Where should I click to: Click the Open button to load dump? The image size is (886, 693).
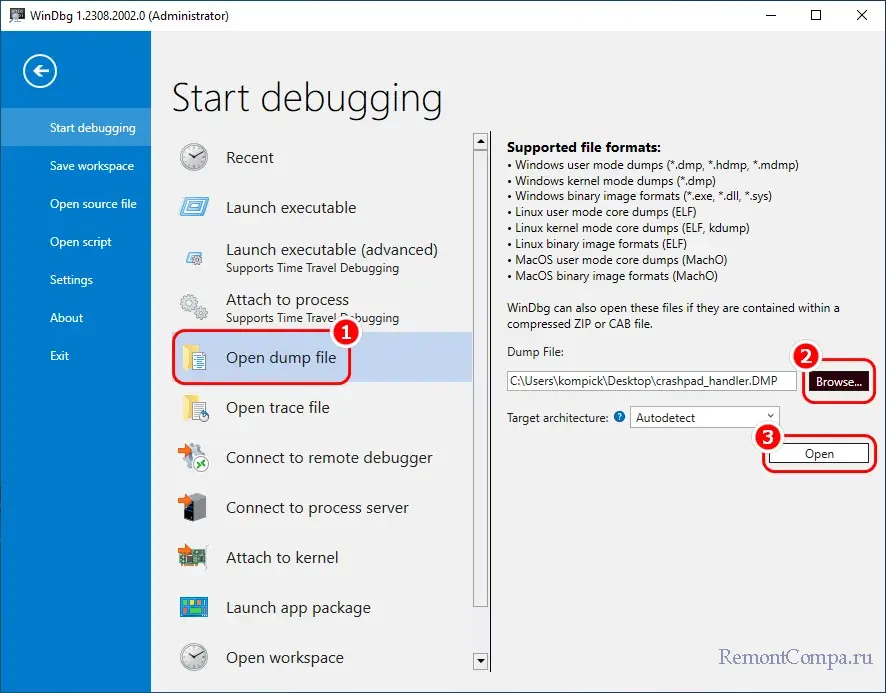(x=818, y=453)
